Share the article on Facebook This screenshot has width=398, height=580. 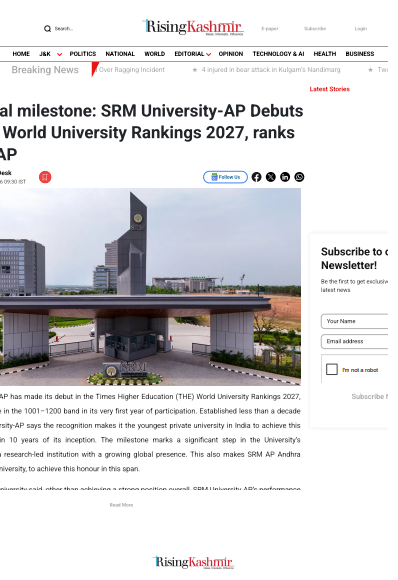[x=256, y=177]
